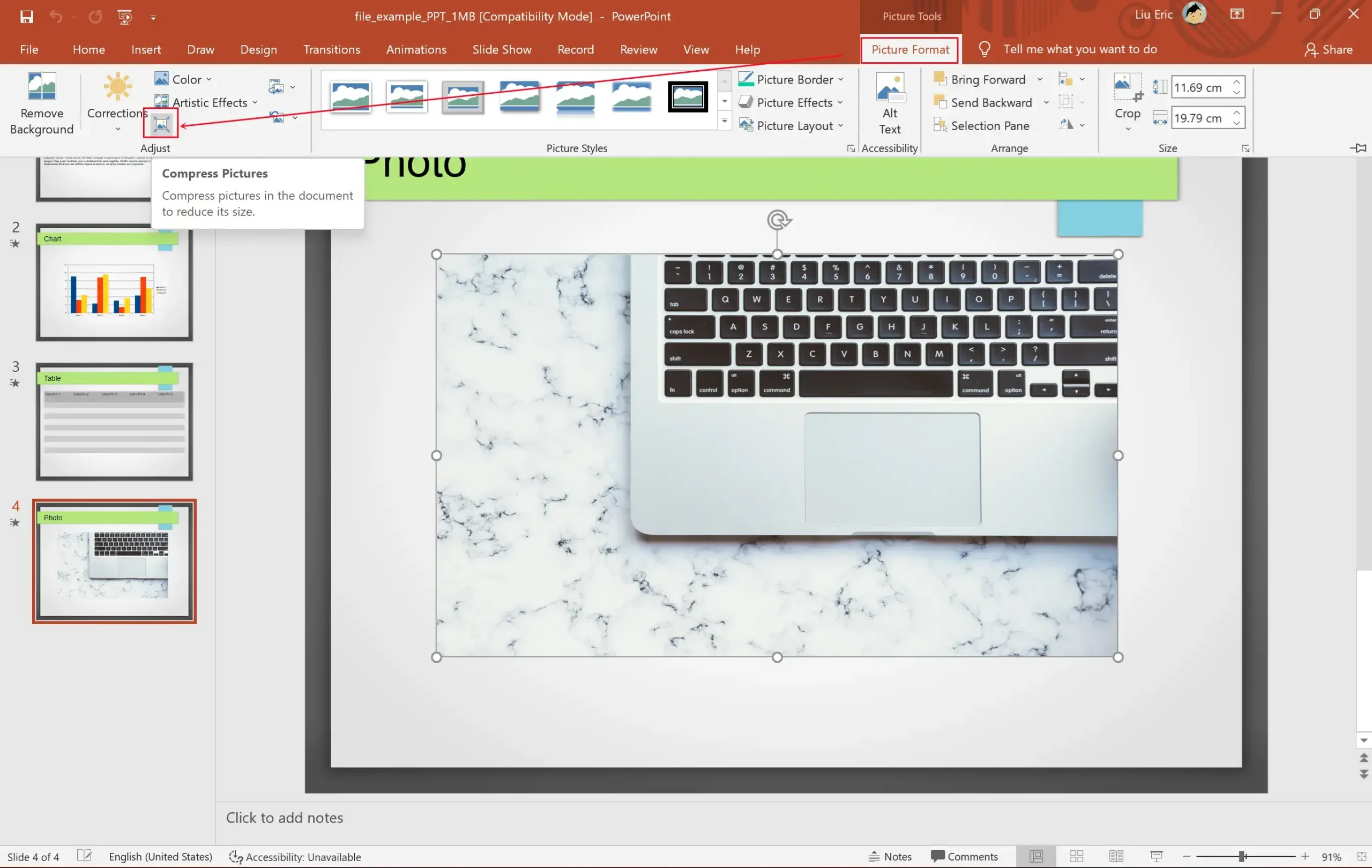Viewport: 1372px width, 868px height.
Task: Open the Corrections sun icon
Action: [x=118, y=87]
